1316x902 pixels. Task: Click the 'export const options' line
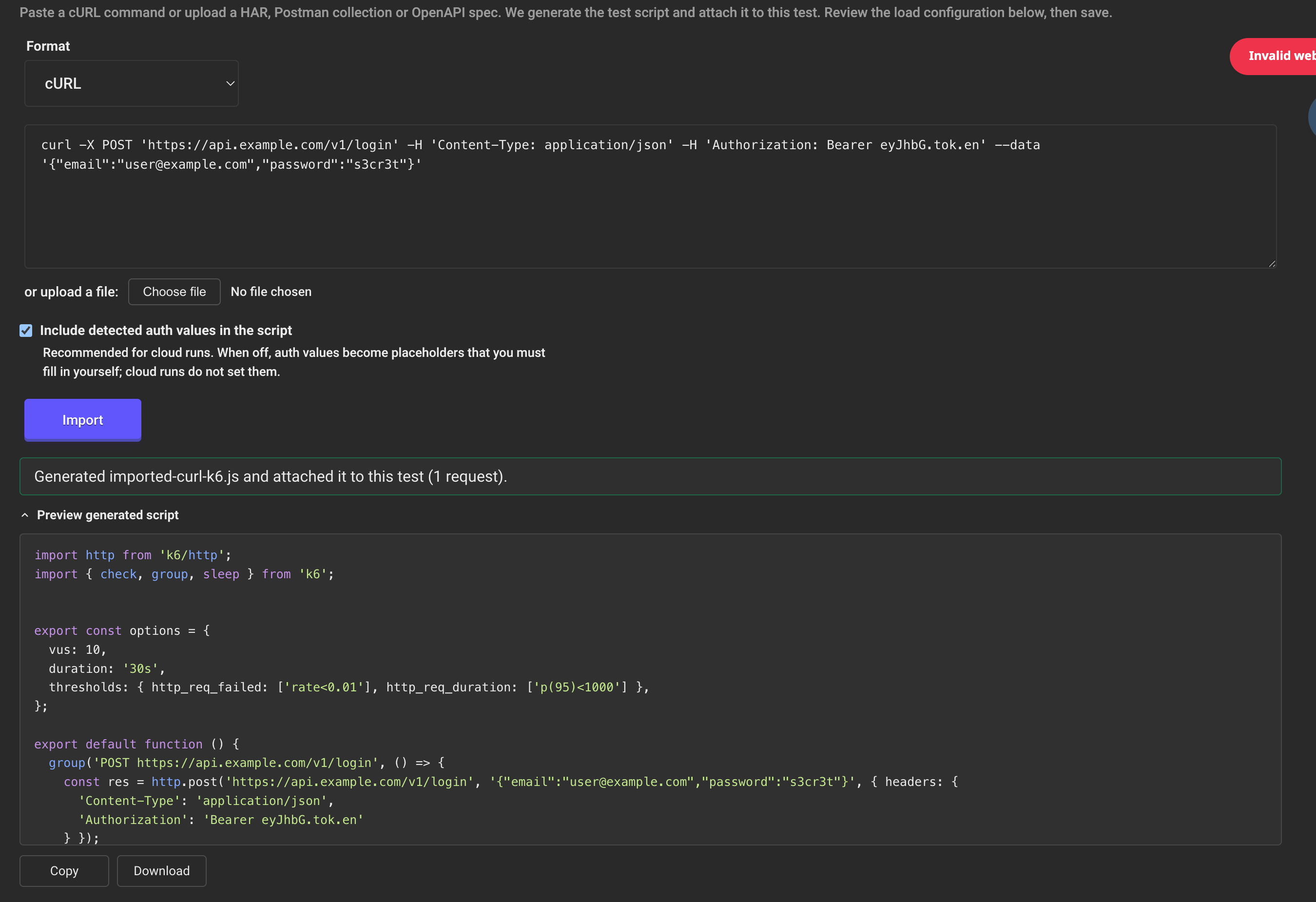(122, 630)
